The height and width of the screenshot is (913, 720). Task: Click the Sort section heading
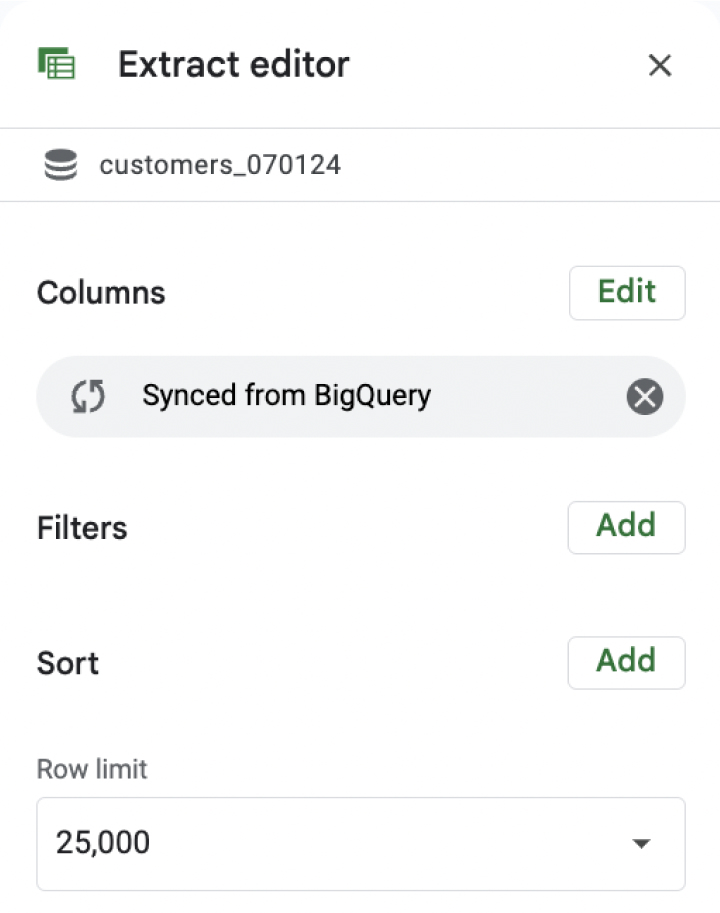pyautogui.click(x=68, y=663)
